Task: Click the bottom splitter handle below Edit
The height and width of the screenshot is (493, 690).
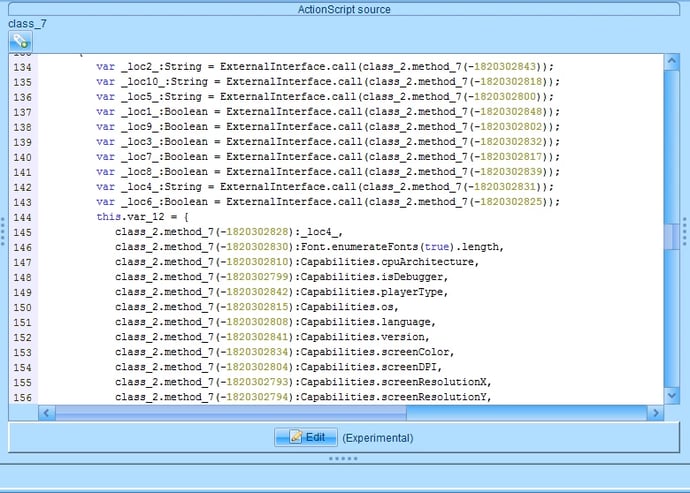Action: point(344,459)
